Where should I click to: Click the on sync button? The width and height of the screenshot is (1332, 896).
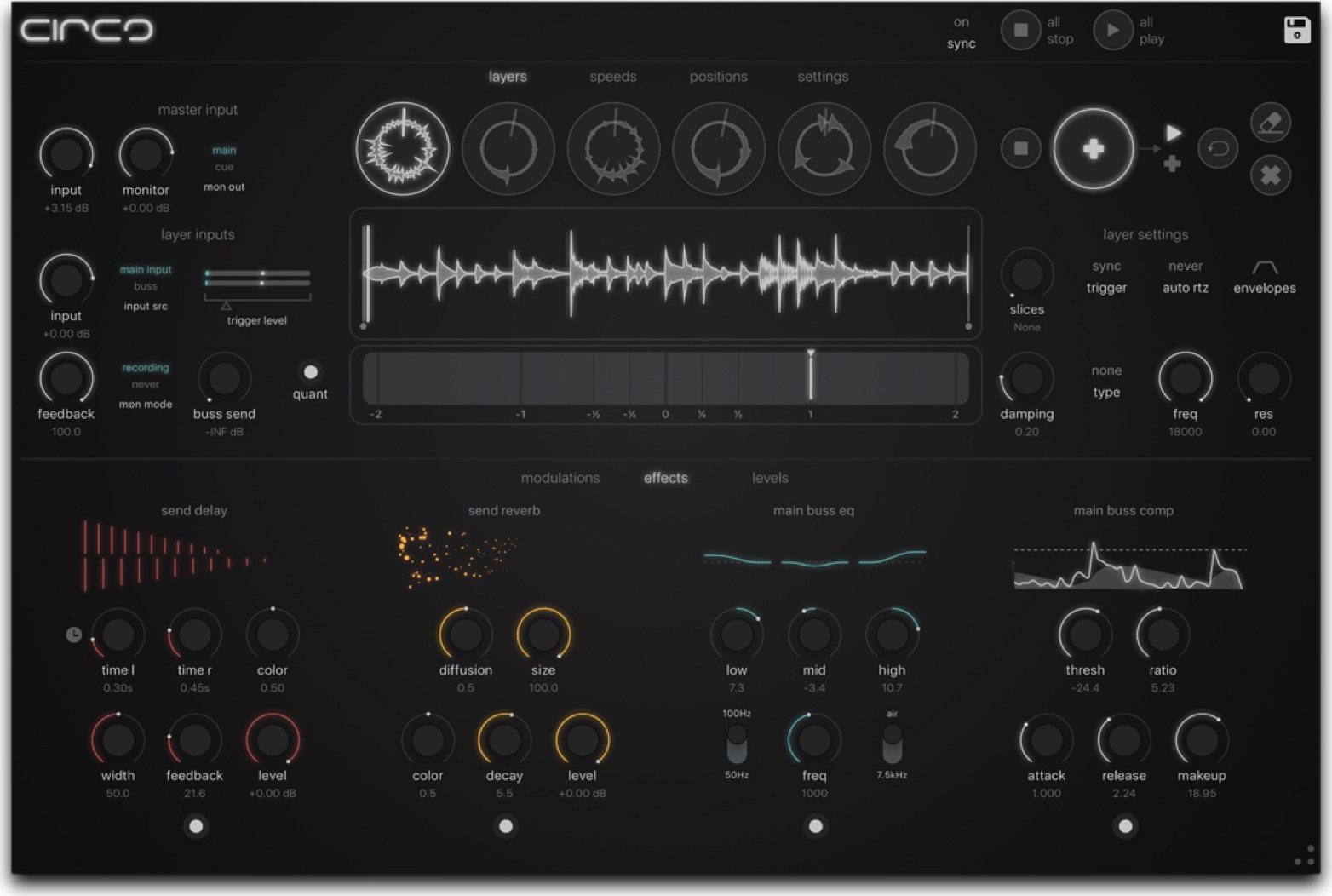(x=961, y=32)
